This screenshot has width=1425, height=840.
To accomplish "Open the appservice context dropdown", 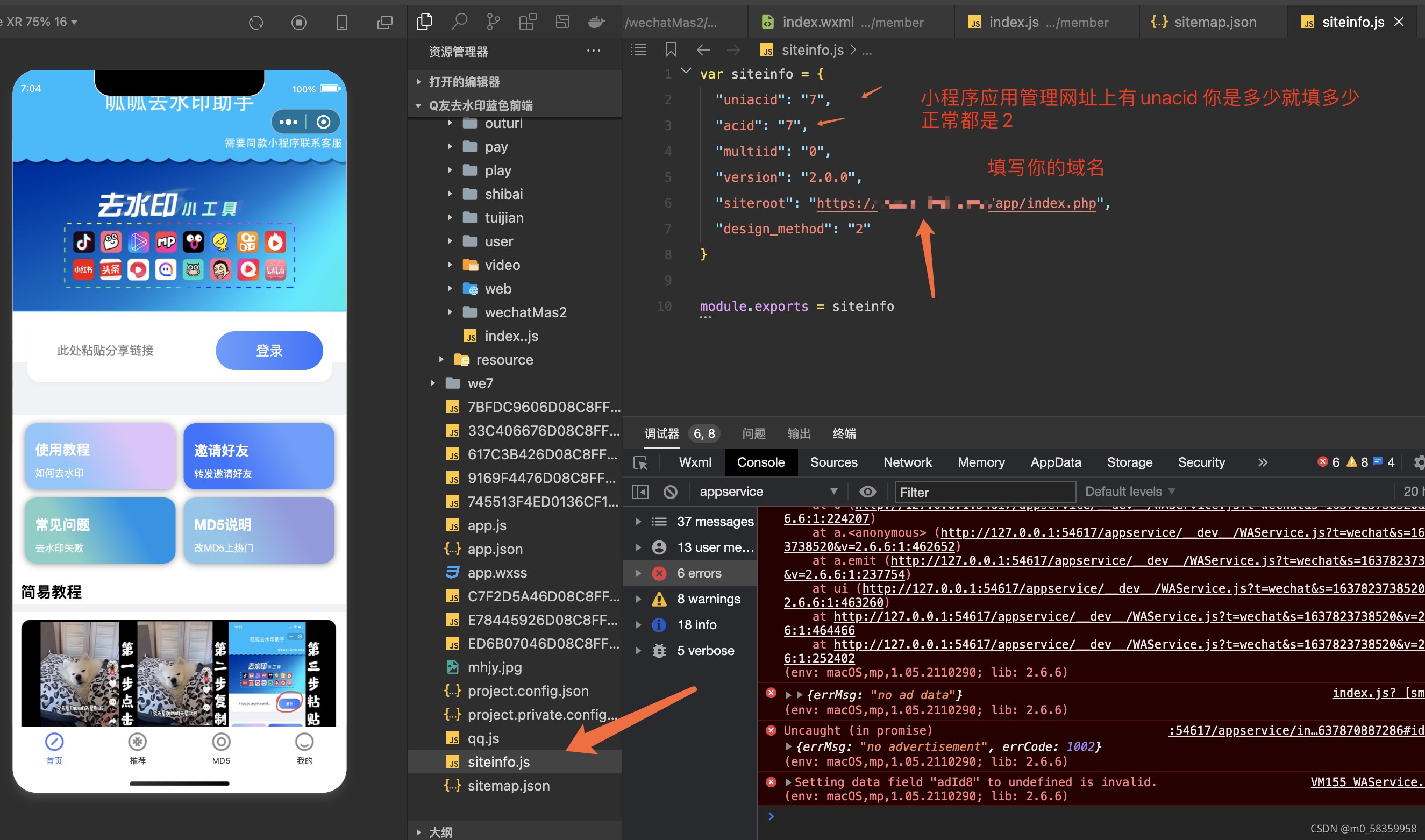I will (x=767, y=492).
